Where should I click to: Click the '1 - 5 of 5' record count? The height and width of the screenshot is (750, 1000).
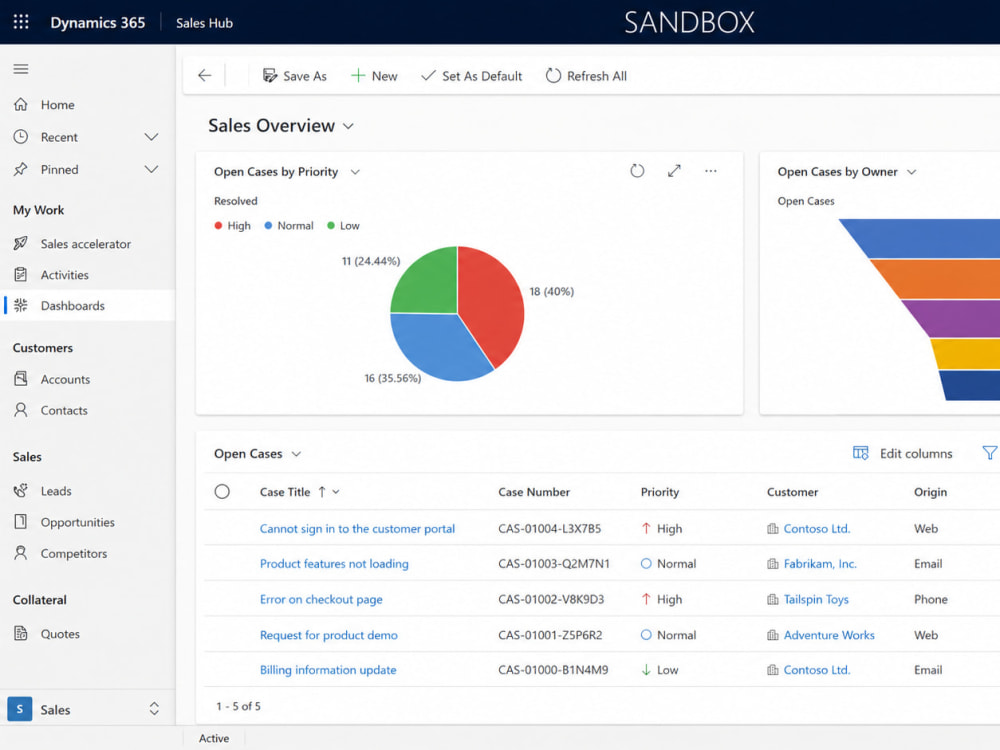238,706
